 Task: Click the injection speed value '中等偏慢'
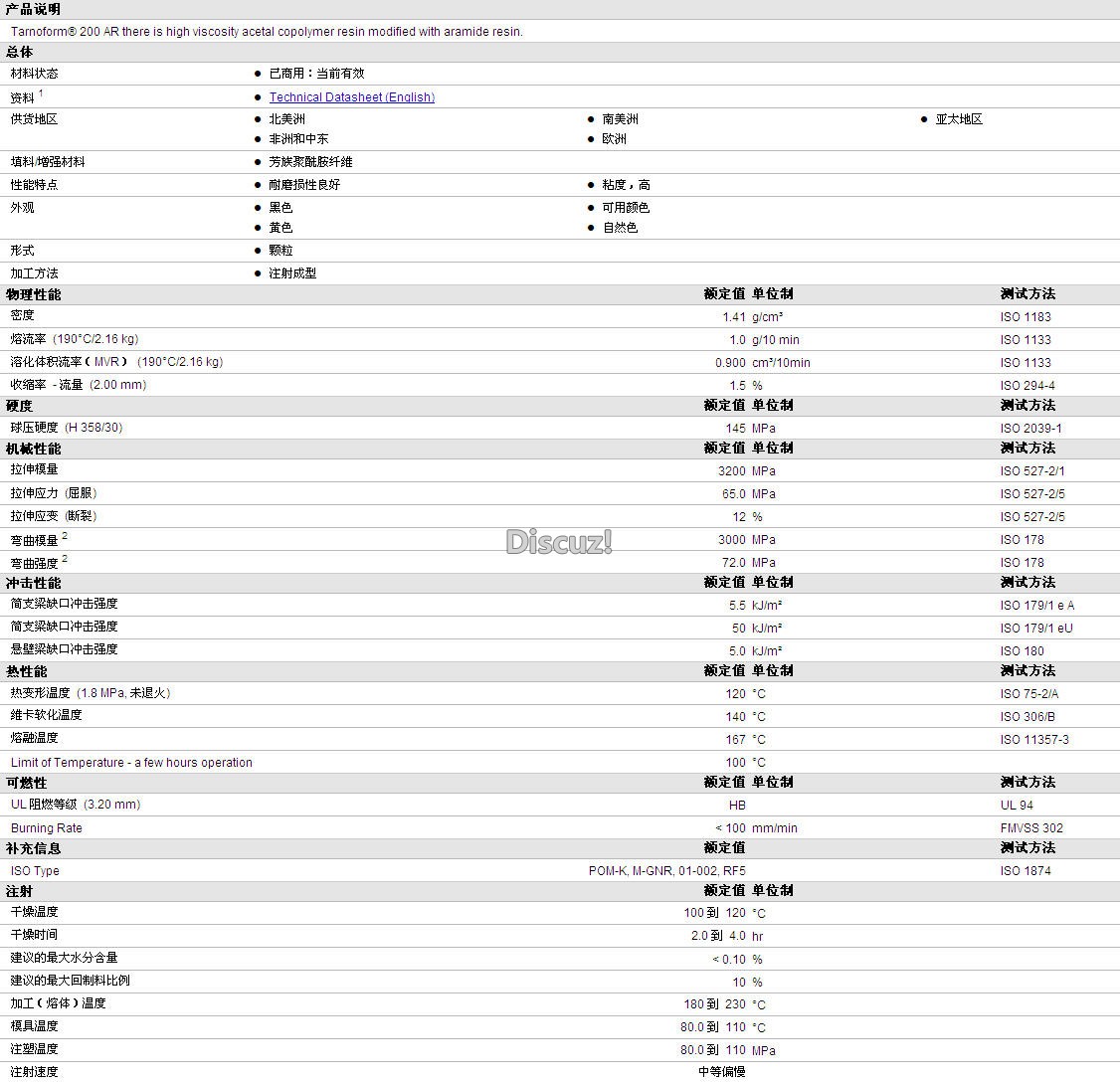point(722,1072)
